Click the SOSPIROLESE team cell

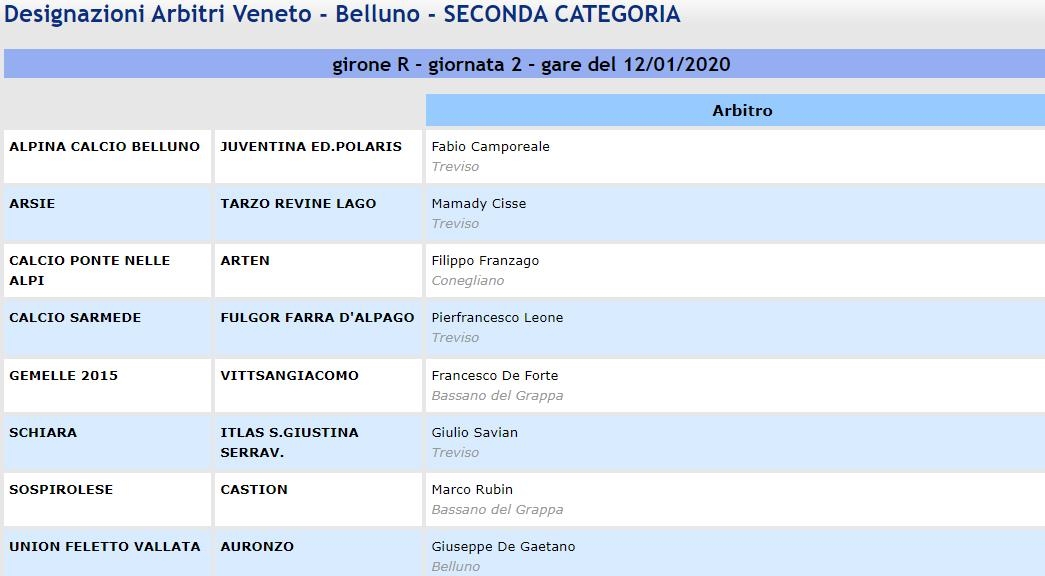coord(107,499)
